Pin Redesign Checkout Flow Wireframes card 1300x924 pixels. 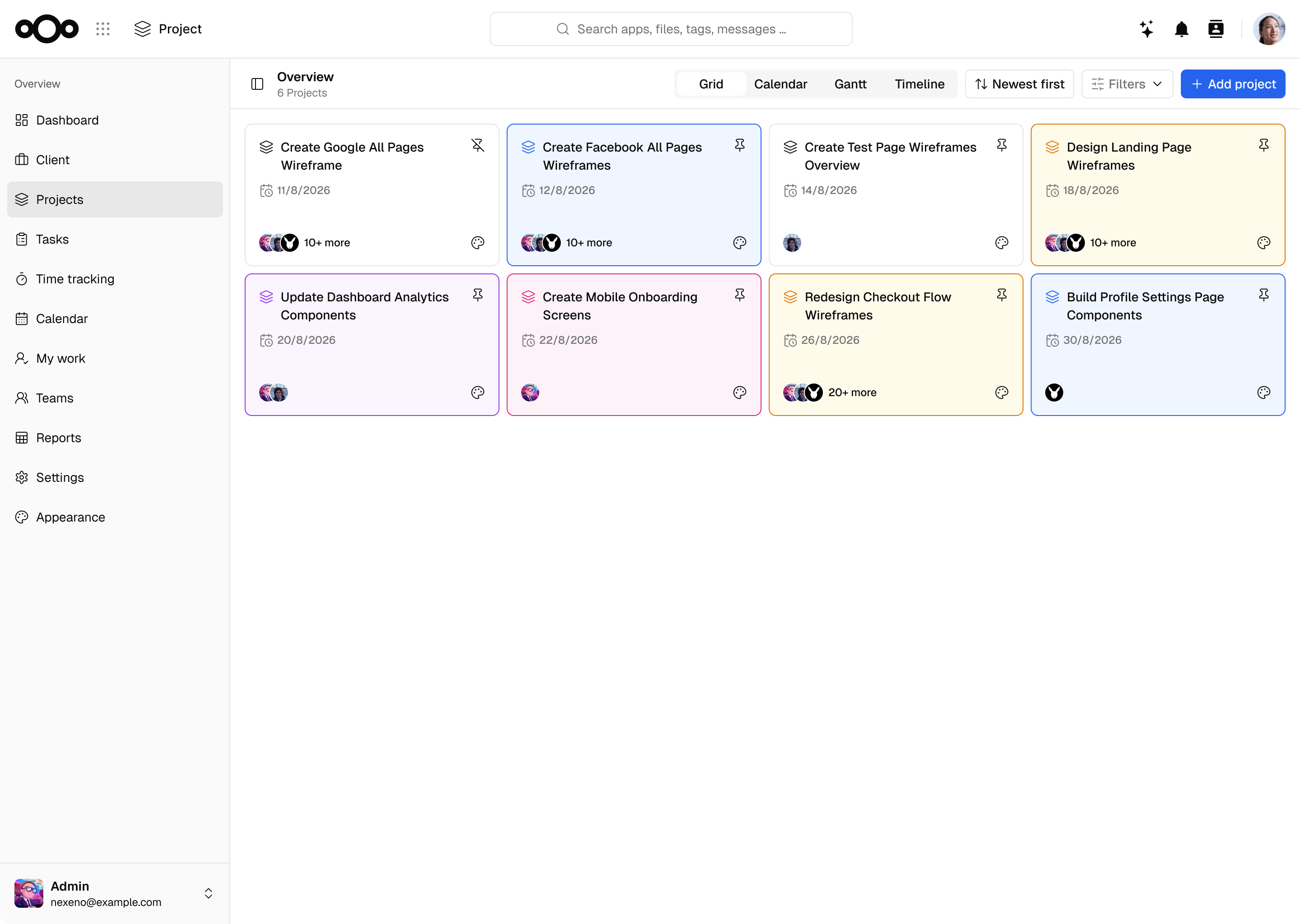point(1001,296)
